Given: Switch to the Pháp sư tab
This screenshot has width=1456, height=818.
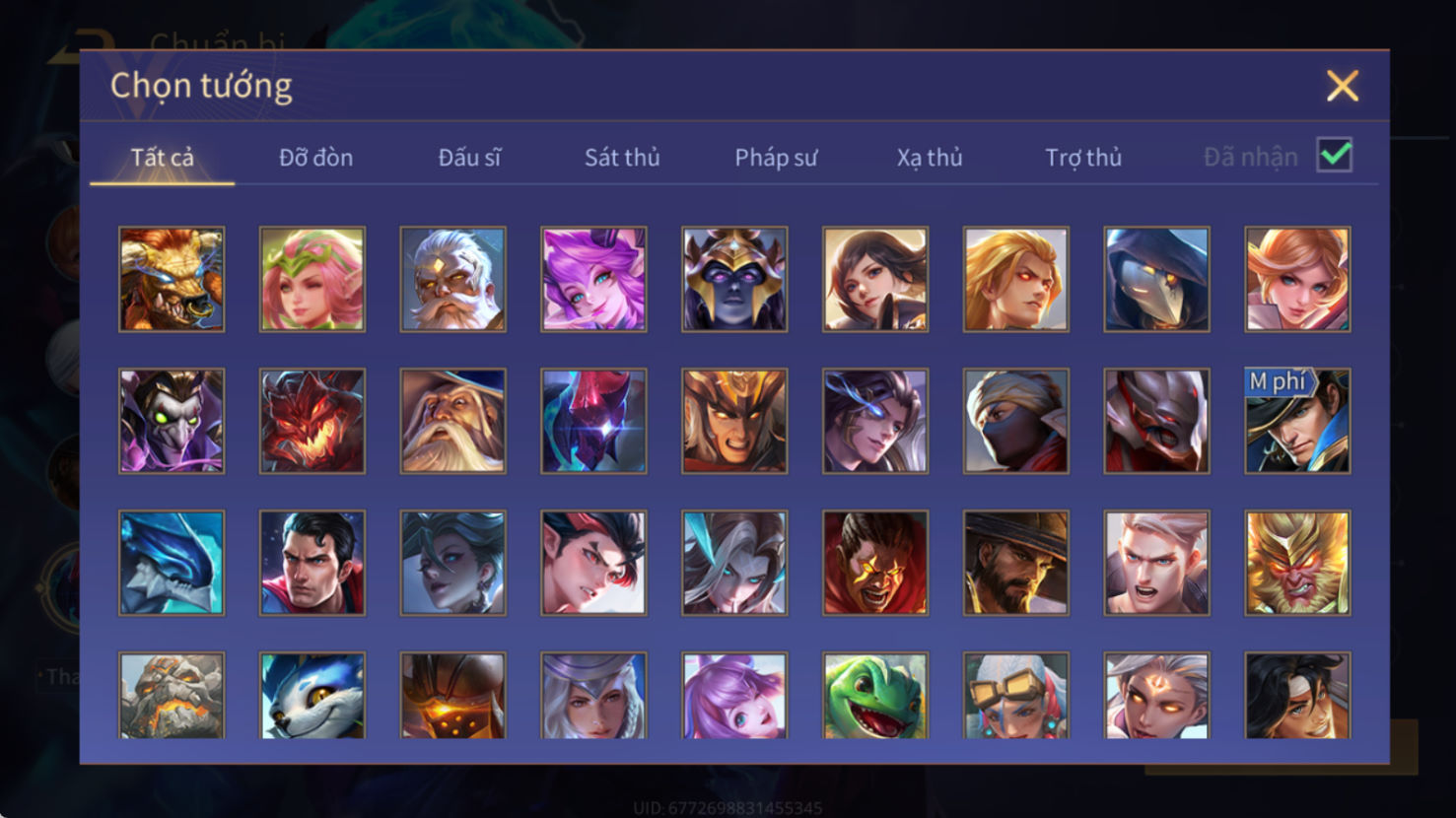Looking at the screenshot, I should (x=776, y=158).
